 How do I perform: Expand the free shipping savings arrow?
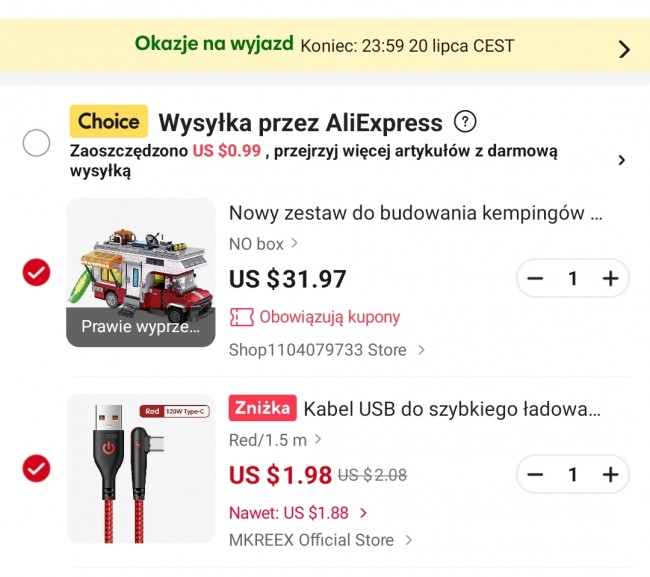coord(622,160)
